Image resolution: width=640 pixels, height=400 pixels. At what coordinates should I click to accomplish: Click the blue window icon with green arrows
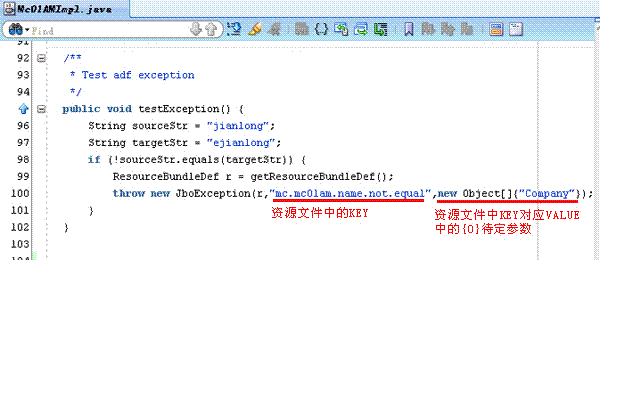[x=361, y=29]
